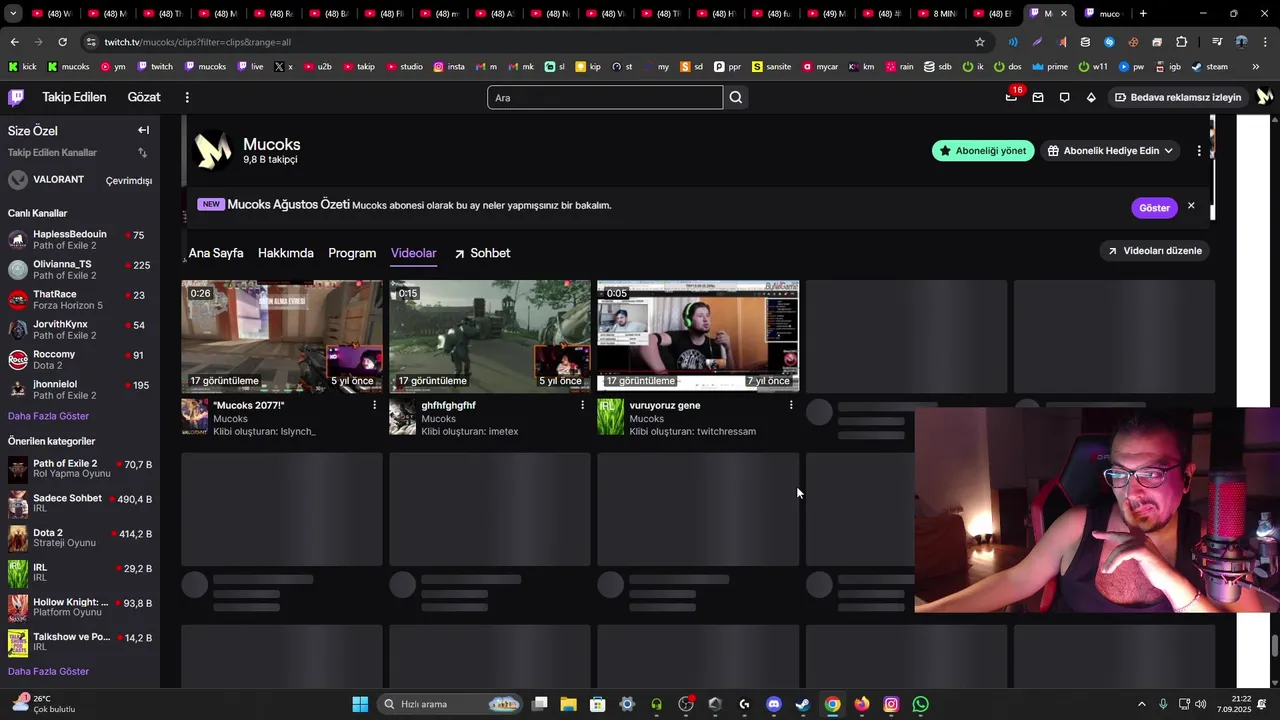Open WhatsApp from the taskbar

point(920,704)
